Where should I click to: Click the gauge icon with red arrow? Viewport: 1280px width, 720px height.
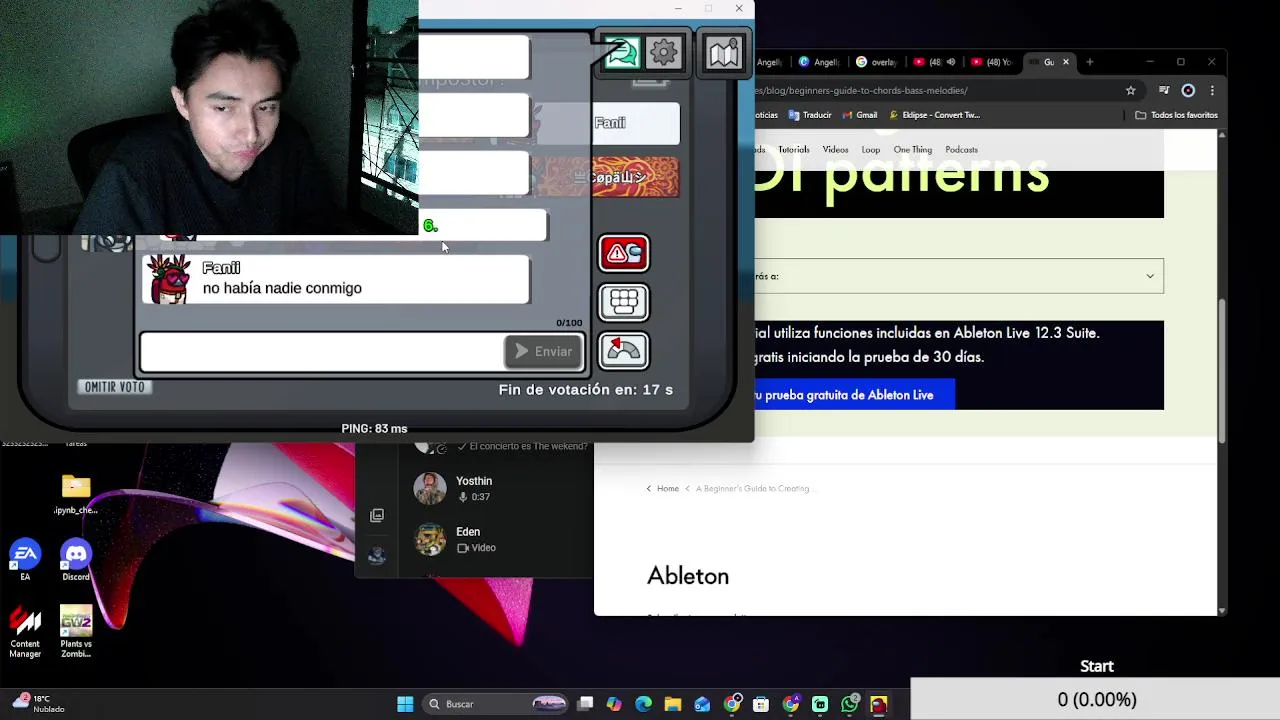pos(623,350)
